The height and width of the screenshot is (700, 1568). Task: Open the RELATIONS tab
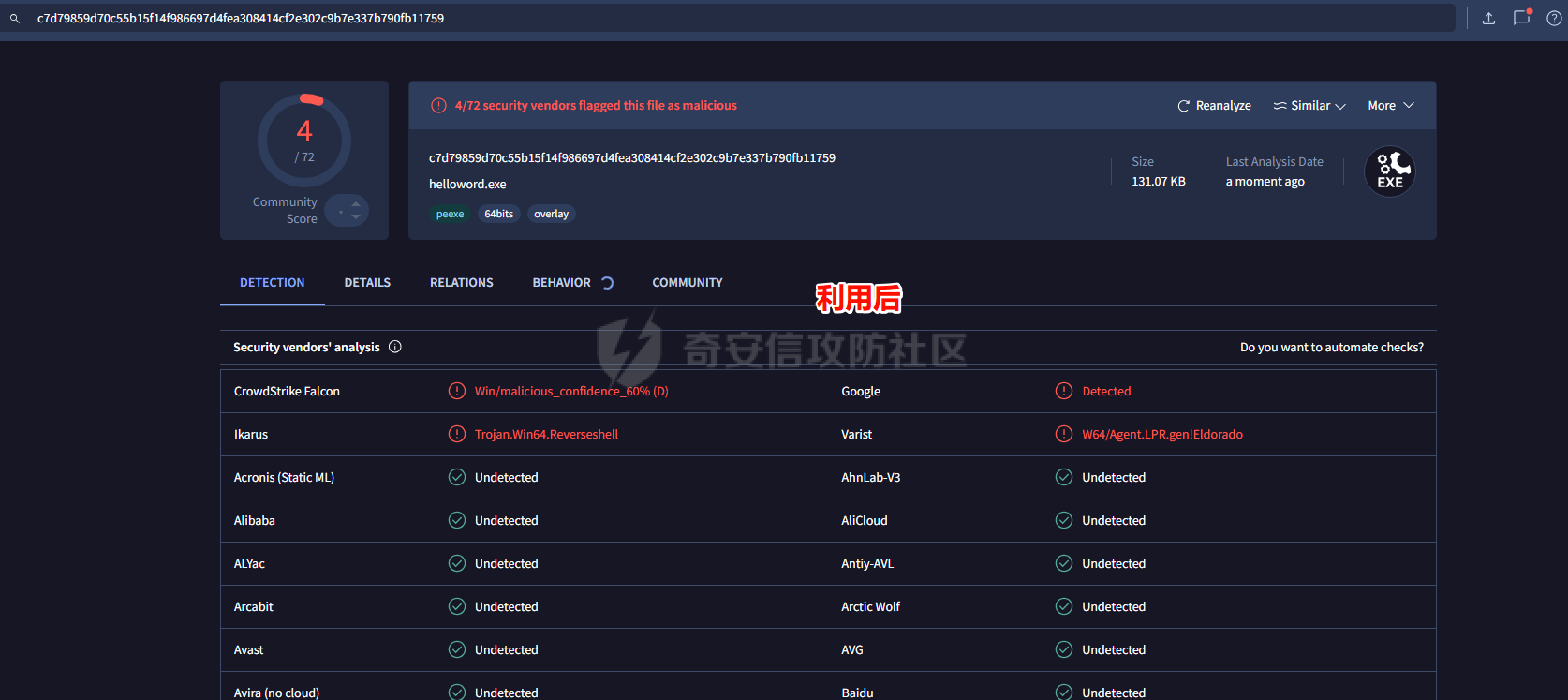(461, 283)
